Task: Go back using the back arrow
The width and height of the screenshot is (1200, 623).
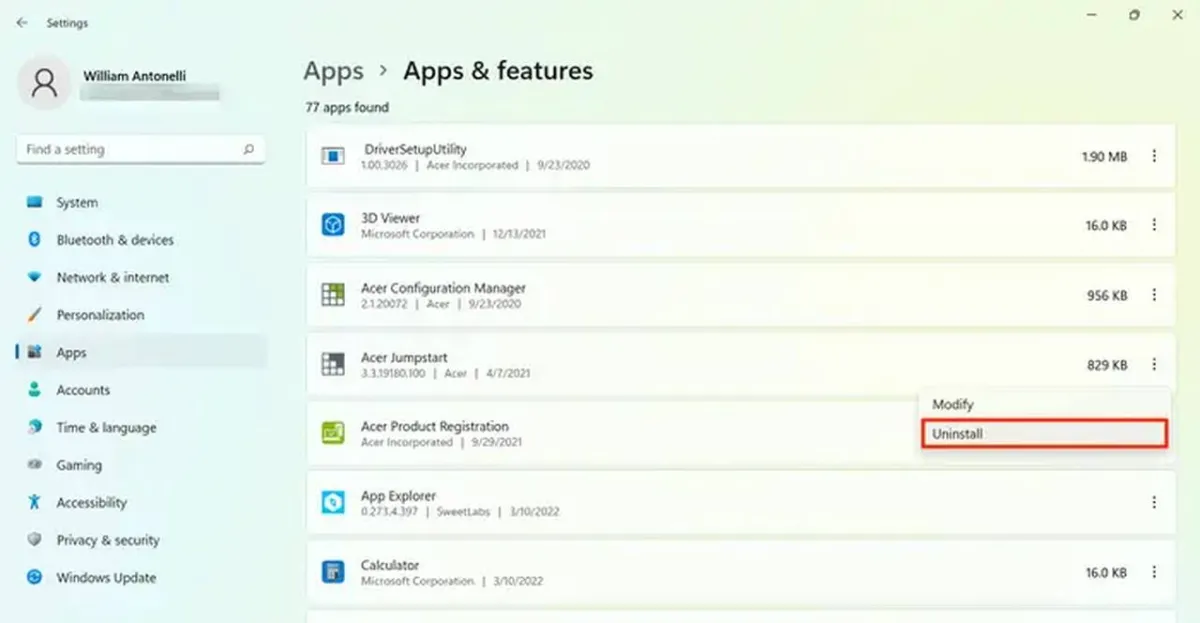Action: (22, 22)
